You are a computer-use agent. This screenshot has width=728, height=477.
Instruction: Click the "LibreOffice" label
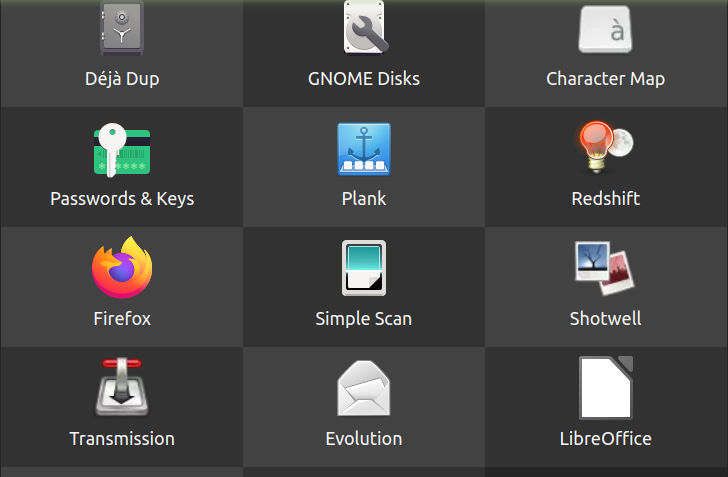(x=605, y=439)
